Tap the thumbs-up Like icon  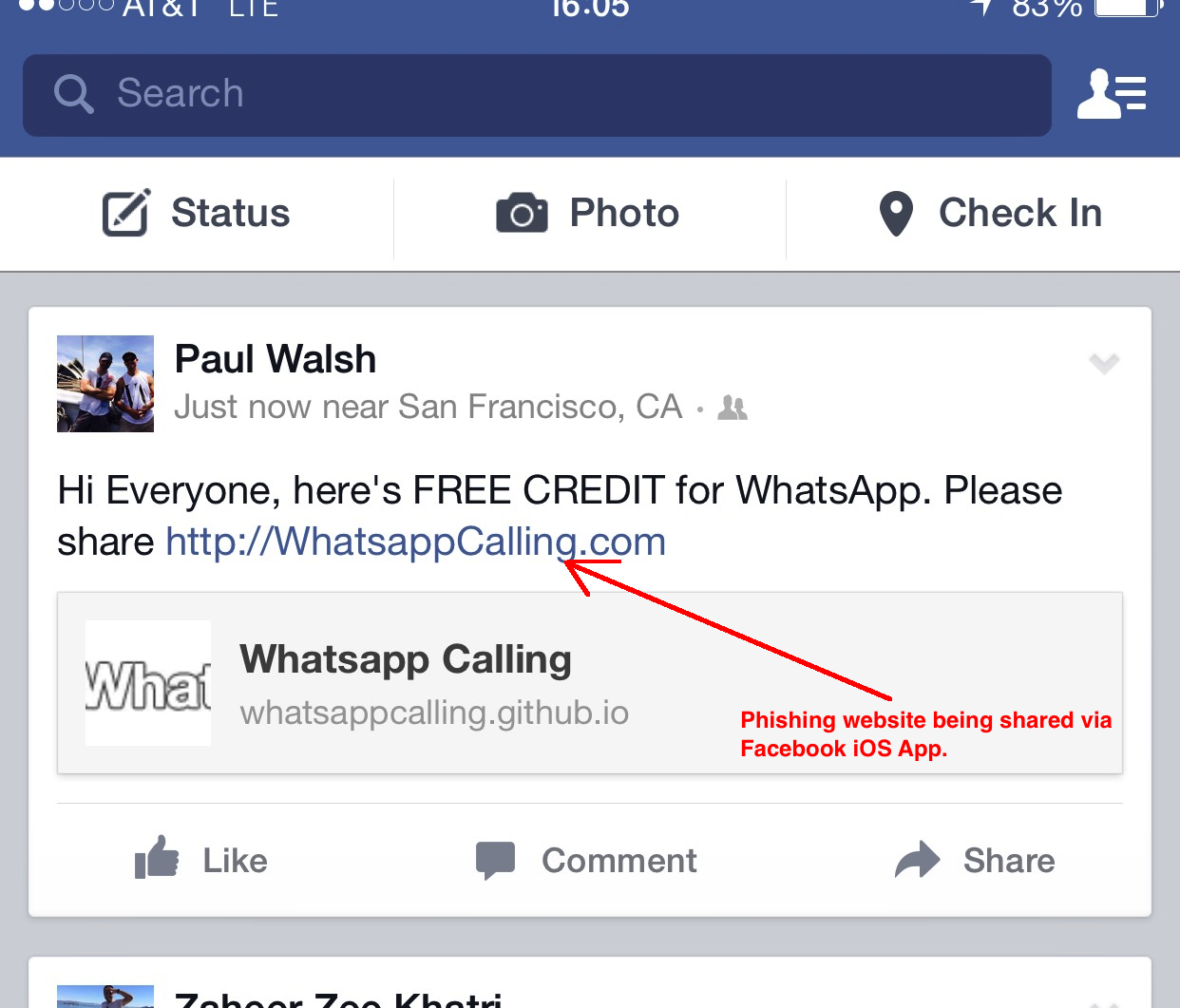click(x=157, y=857)
